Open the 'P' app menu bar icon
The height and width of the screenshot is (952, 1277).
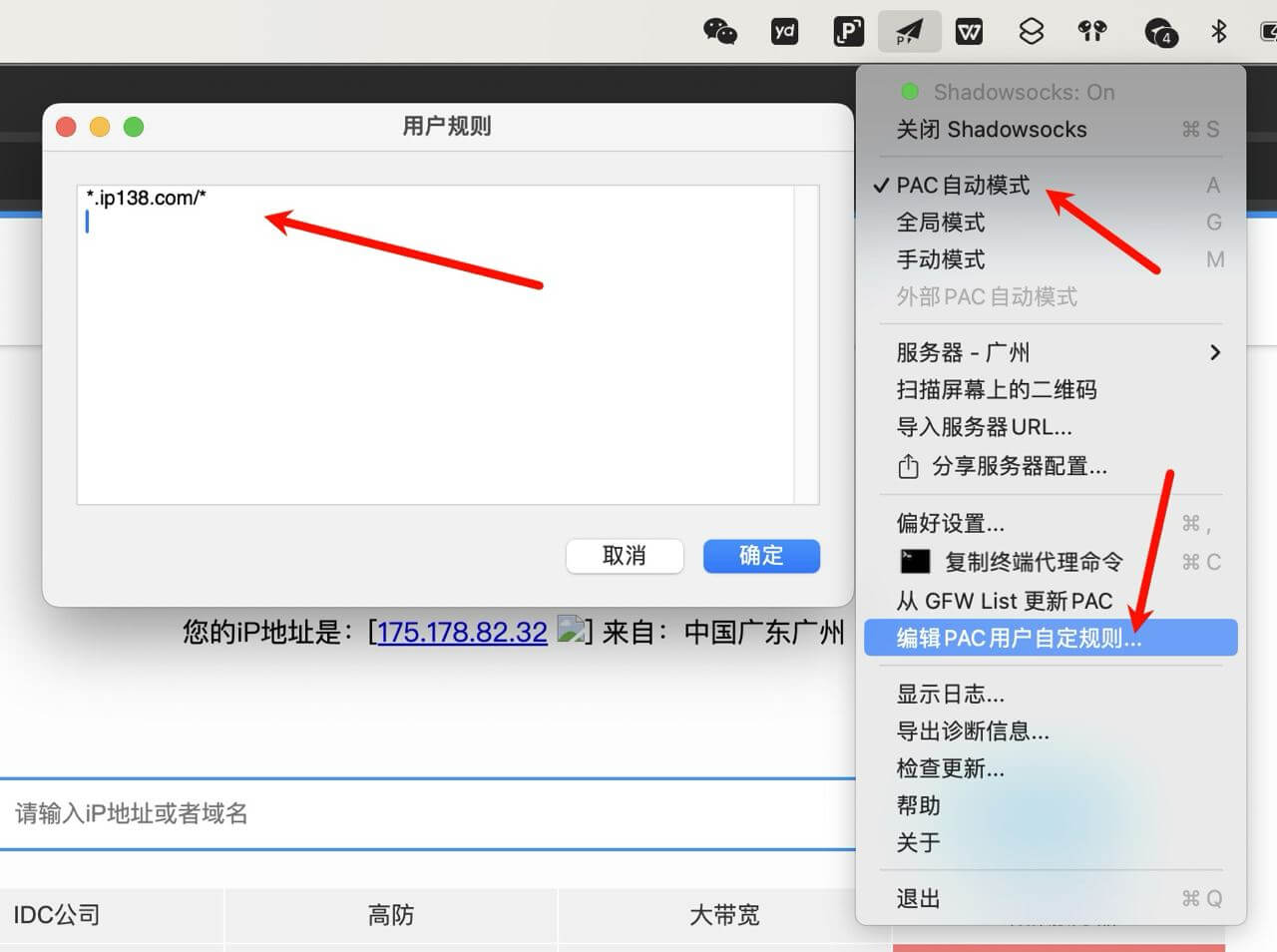[x=848, y=32]
